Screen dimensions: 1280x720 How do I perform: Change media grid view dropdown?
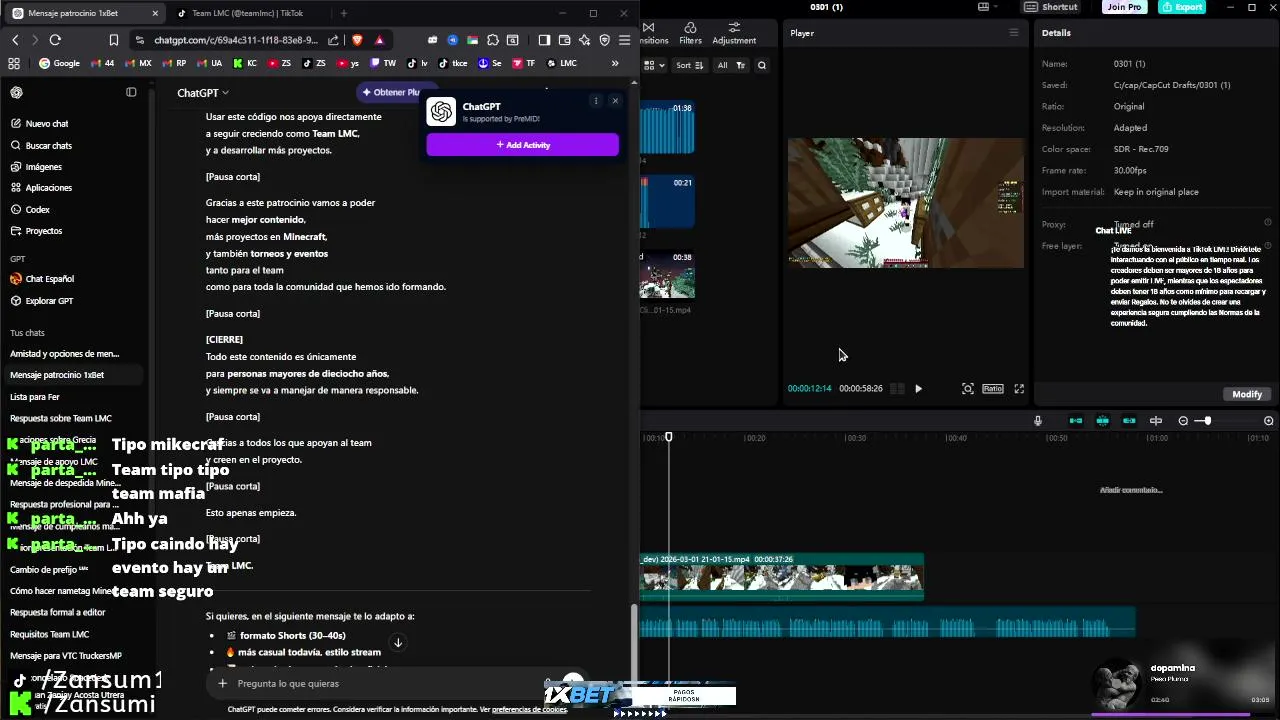click(x=653, y=65)
